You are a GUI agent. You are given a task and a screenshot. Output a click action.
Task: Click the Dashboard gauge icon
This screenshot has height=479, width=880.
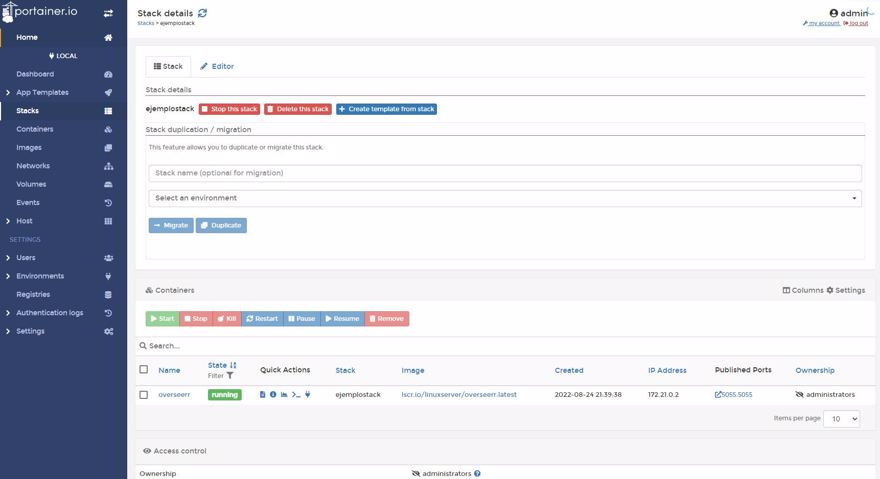[108, 74]
